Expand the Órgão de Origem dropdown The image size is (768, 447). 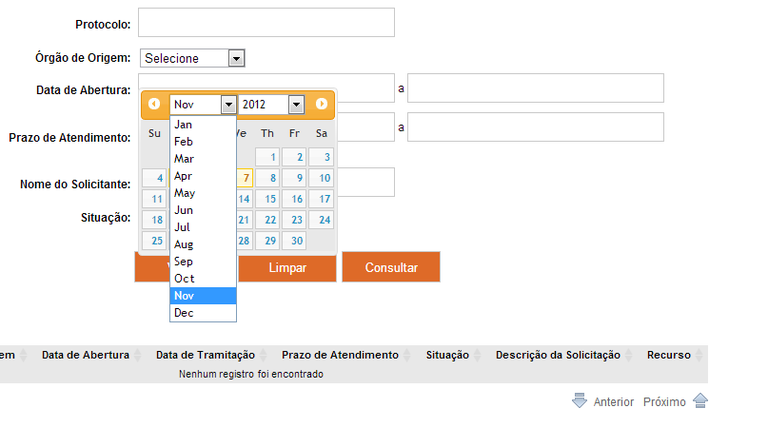(236, 58)
